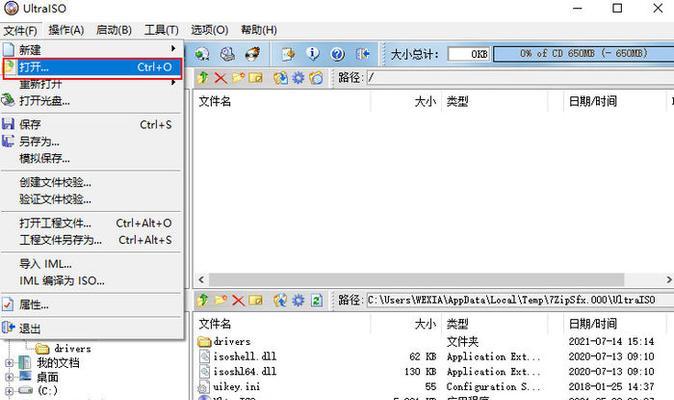This screenshot has height=400, width=674.
Task: Click red X delete icon in local pane
Action: (238, 300)
